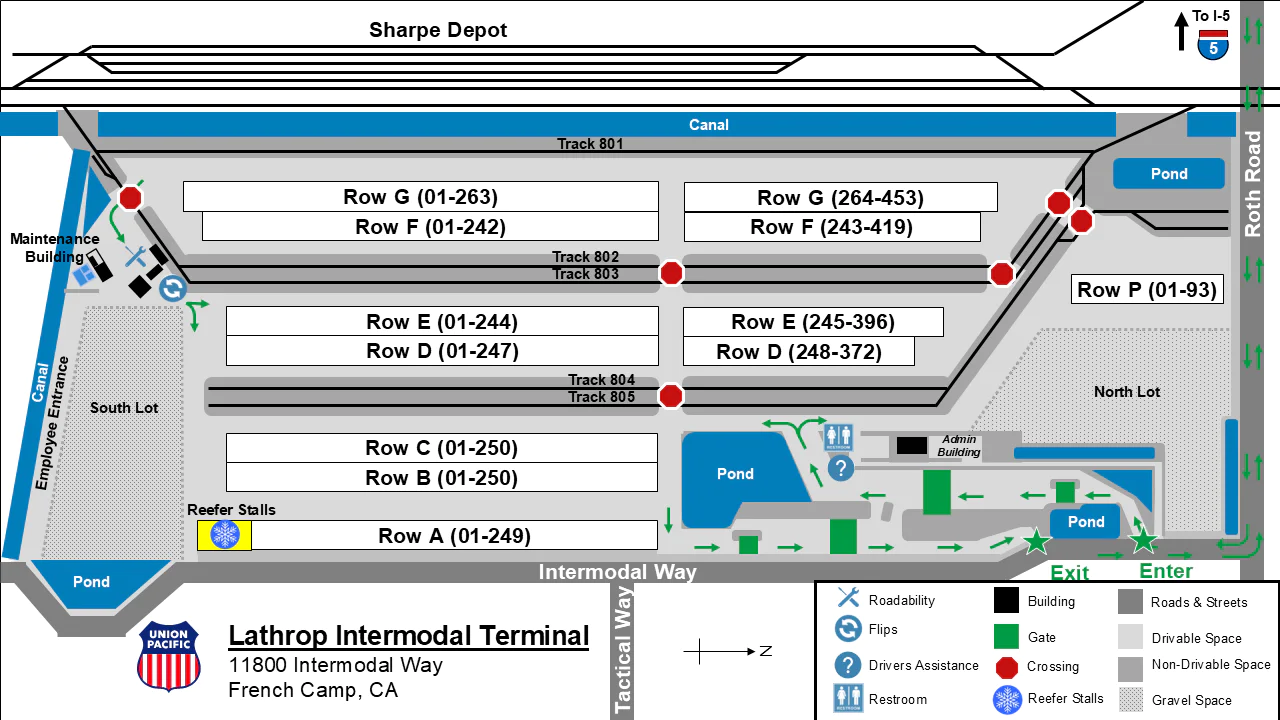Click the Reefer Stalls snowflake icon beside Row A

(225, 535)
